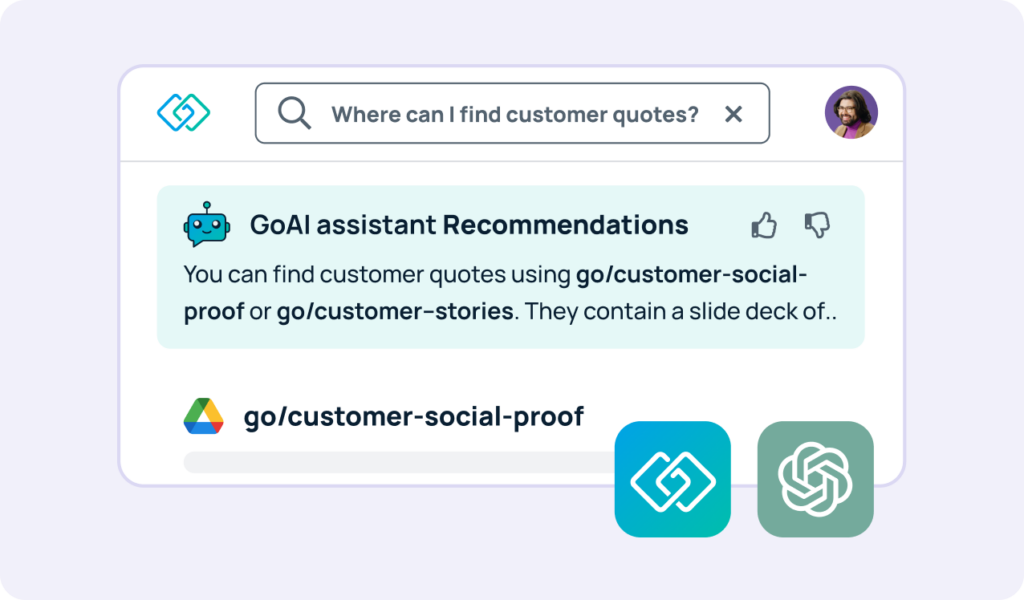Click the gray placeholder bar under the result
1024x600 pixels.
(x=399, y=462)
